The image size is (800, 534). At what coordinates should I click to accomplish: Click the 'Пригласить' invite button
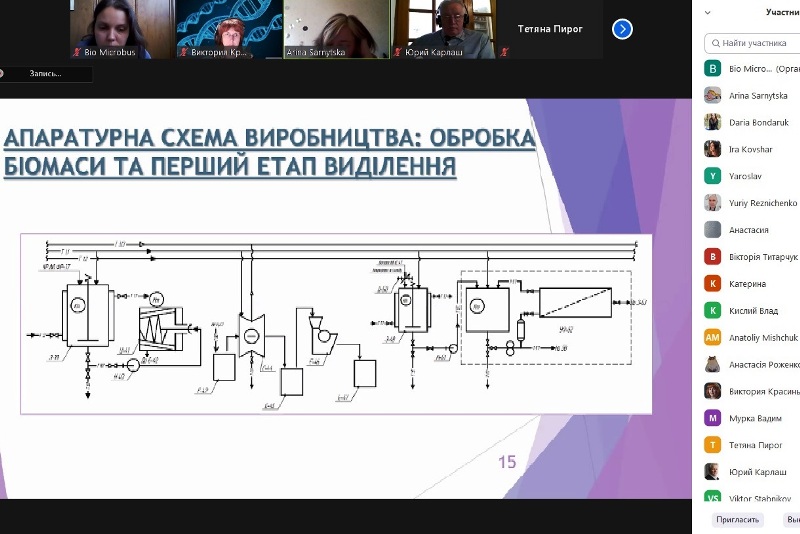point(737,520)
